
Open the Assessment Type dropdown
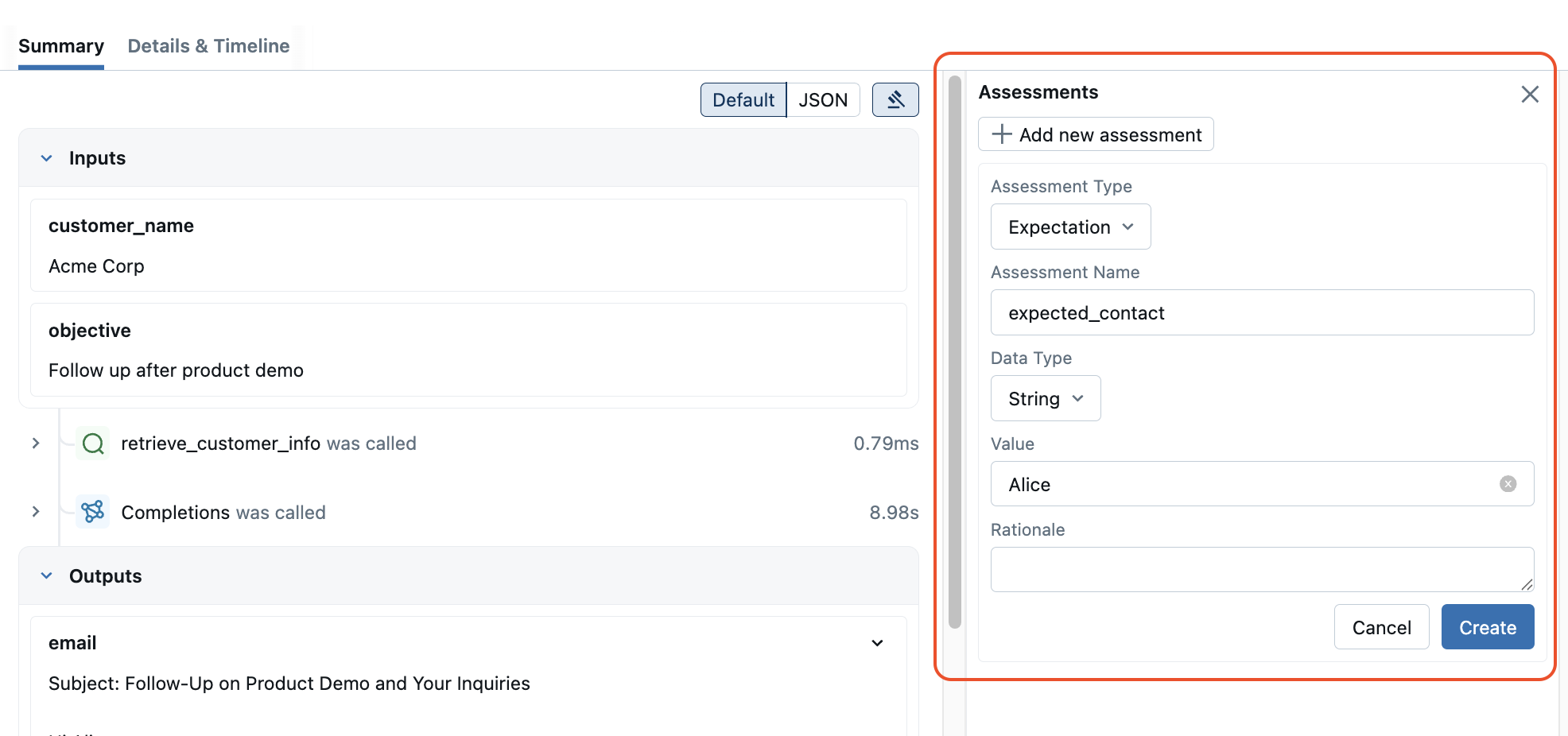click(1070, 227)
